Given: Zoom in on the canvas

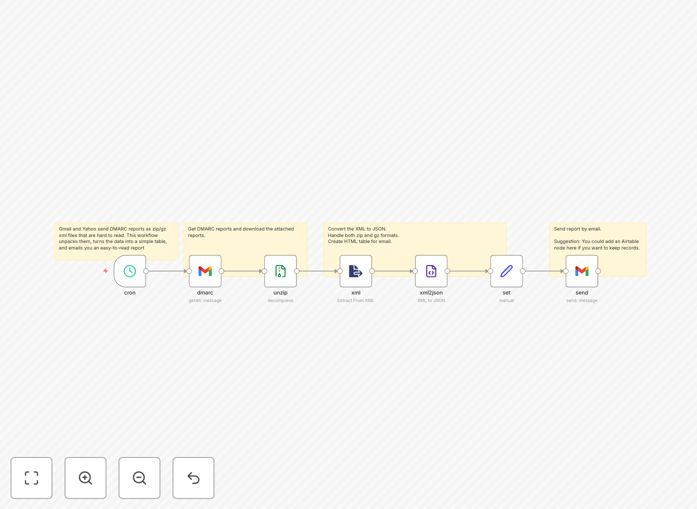Looking at the screenshot, I should (x=85, y=478).
